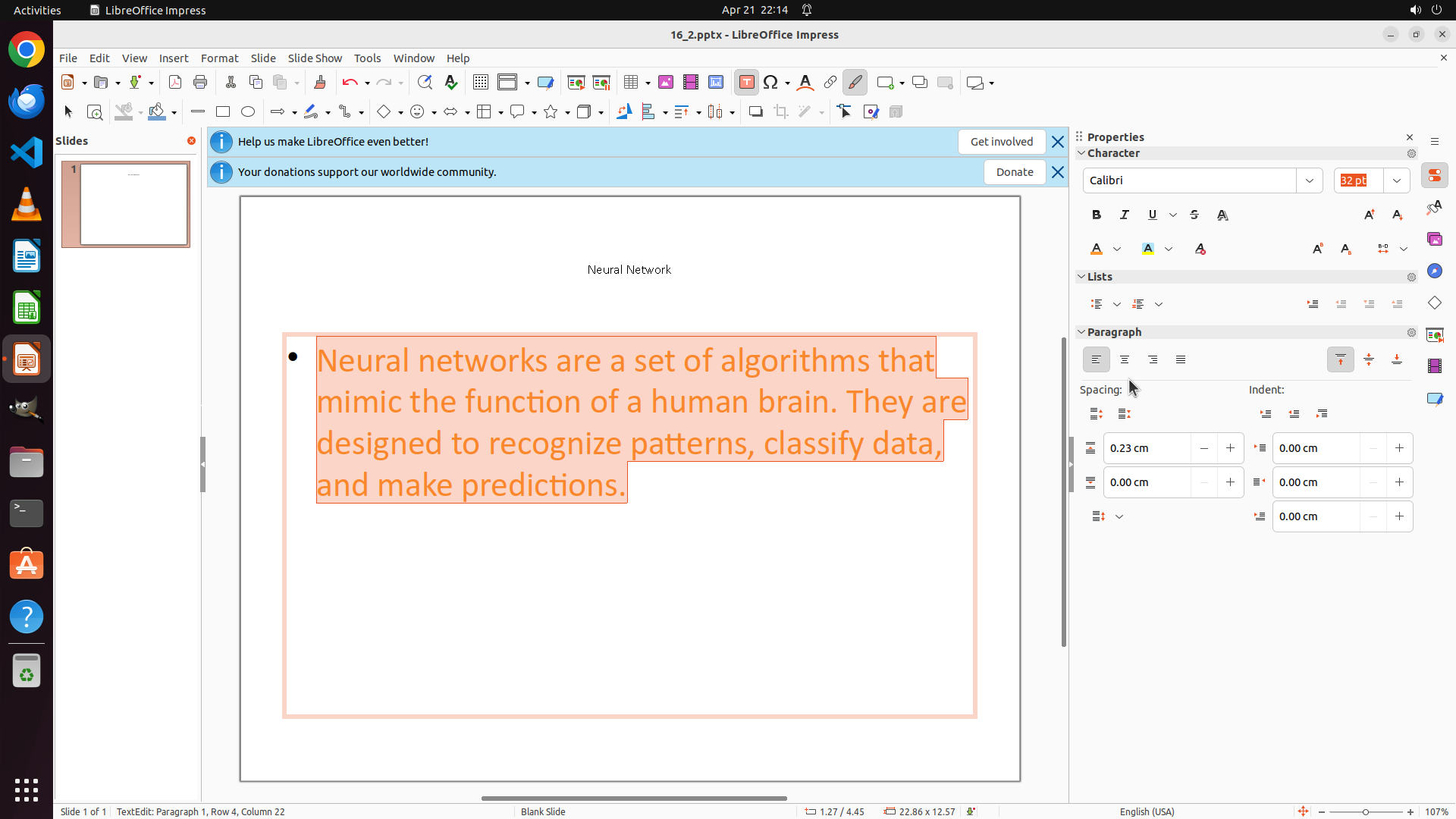Open the Export as PDF icon

(x=175, y=83)
